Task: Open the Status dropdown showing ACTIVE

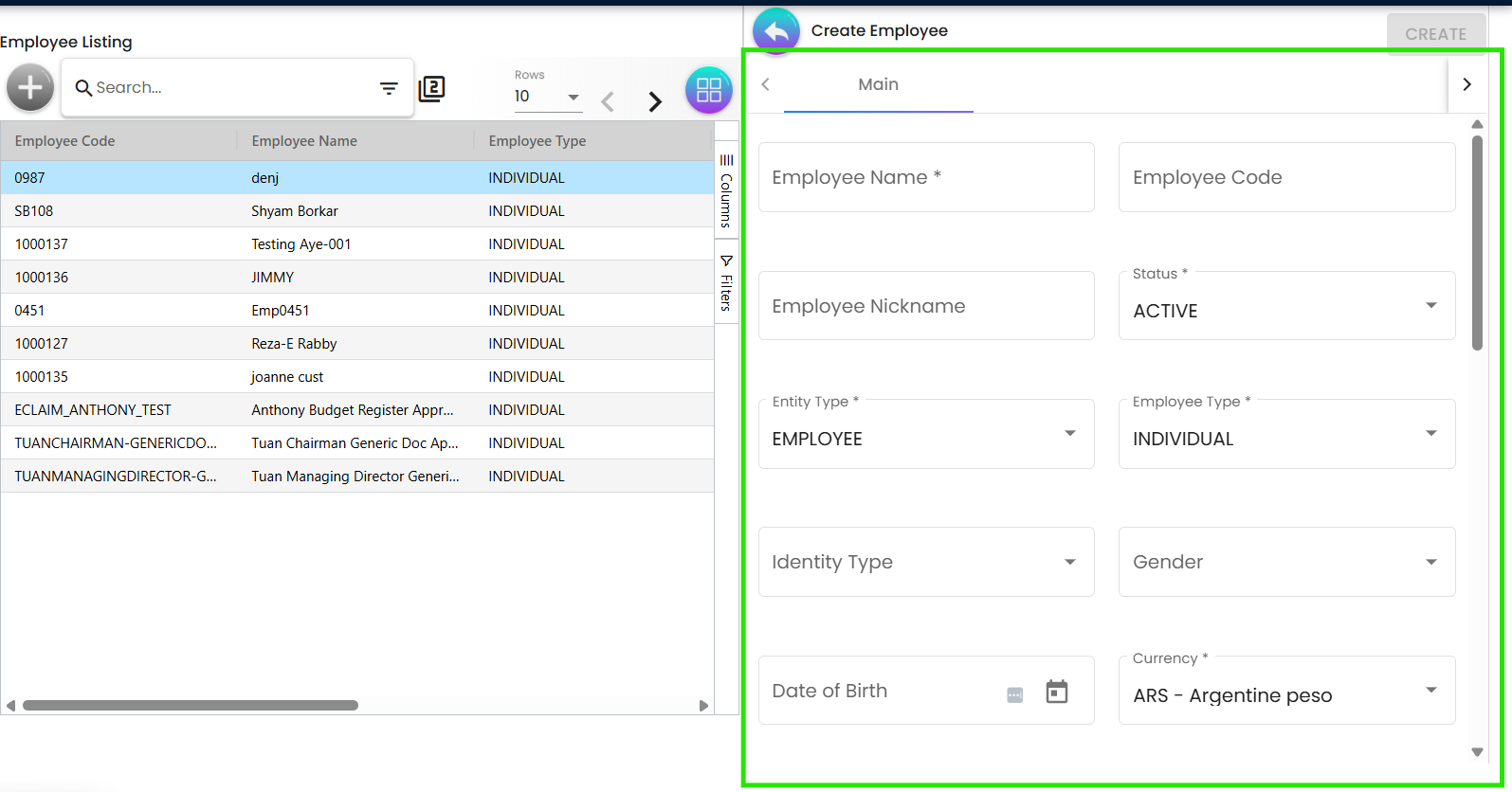Action: point(1286,306)
